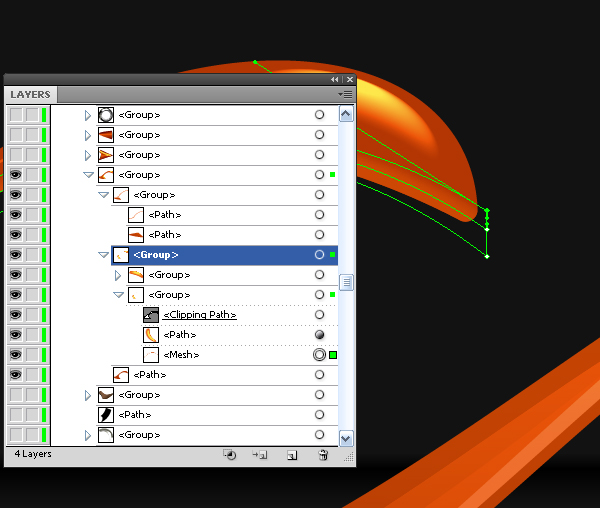Click the Mesh row thumbnail
Viewport: 600px width, 508px height.
151,355
